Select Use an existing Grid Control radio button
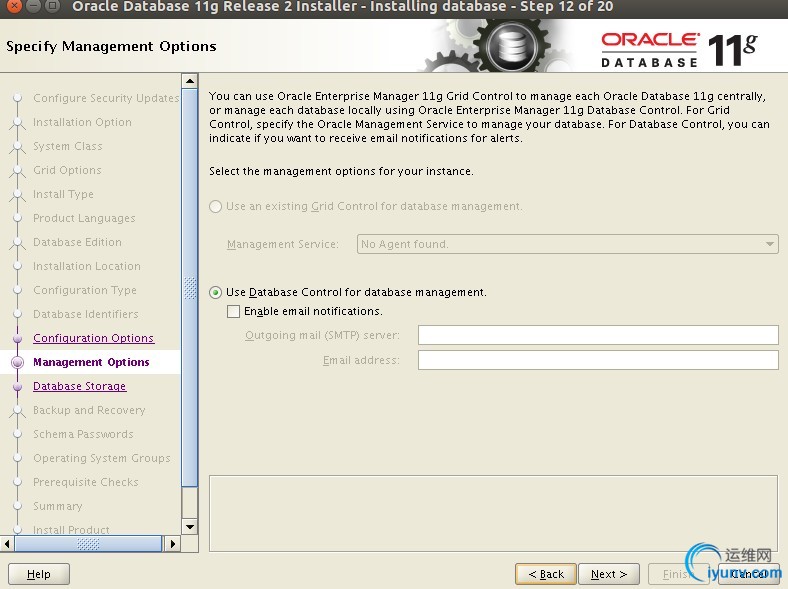Viewport: 788px width, 589px height. point(216,207)
